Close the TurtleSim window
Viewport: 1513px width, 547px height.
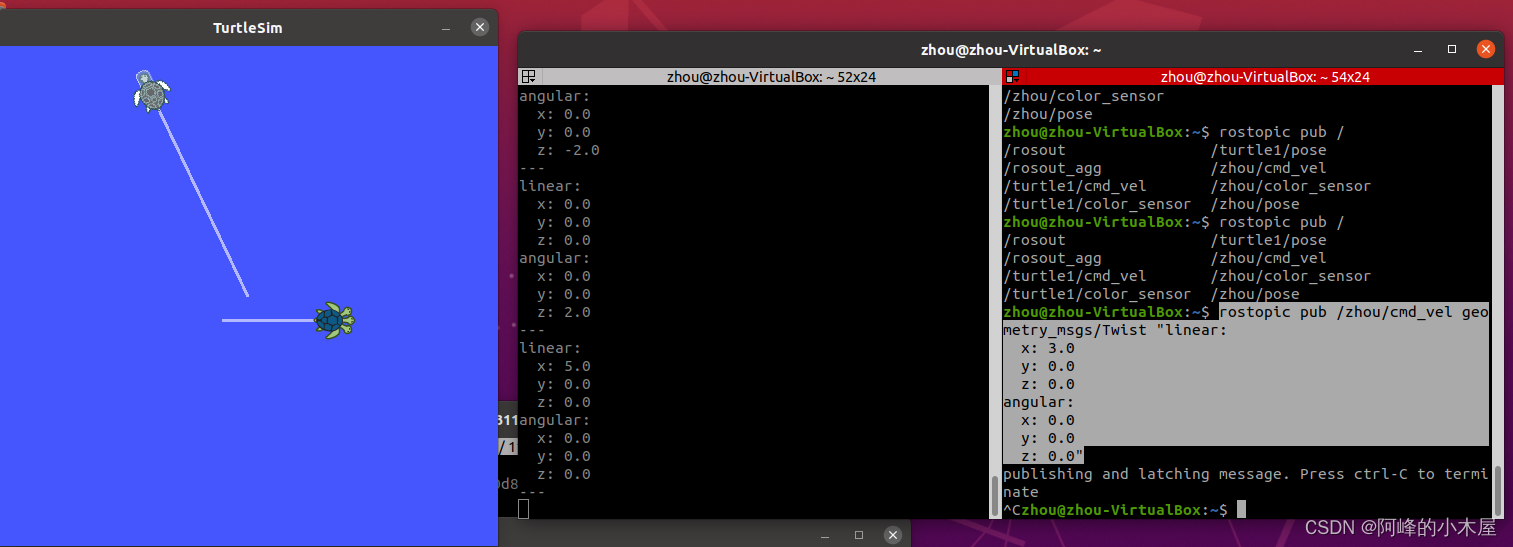tap(480, 28)
